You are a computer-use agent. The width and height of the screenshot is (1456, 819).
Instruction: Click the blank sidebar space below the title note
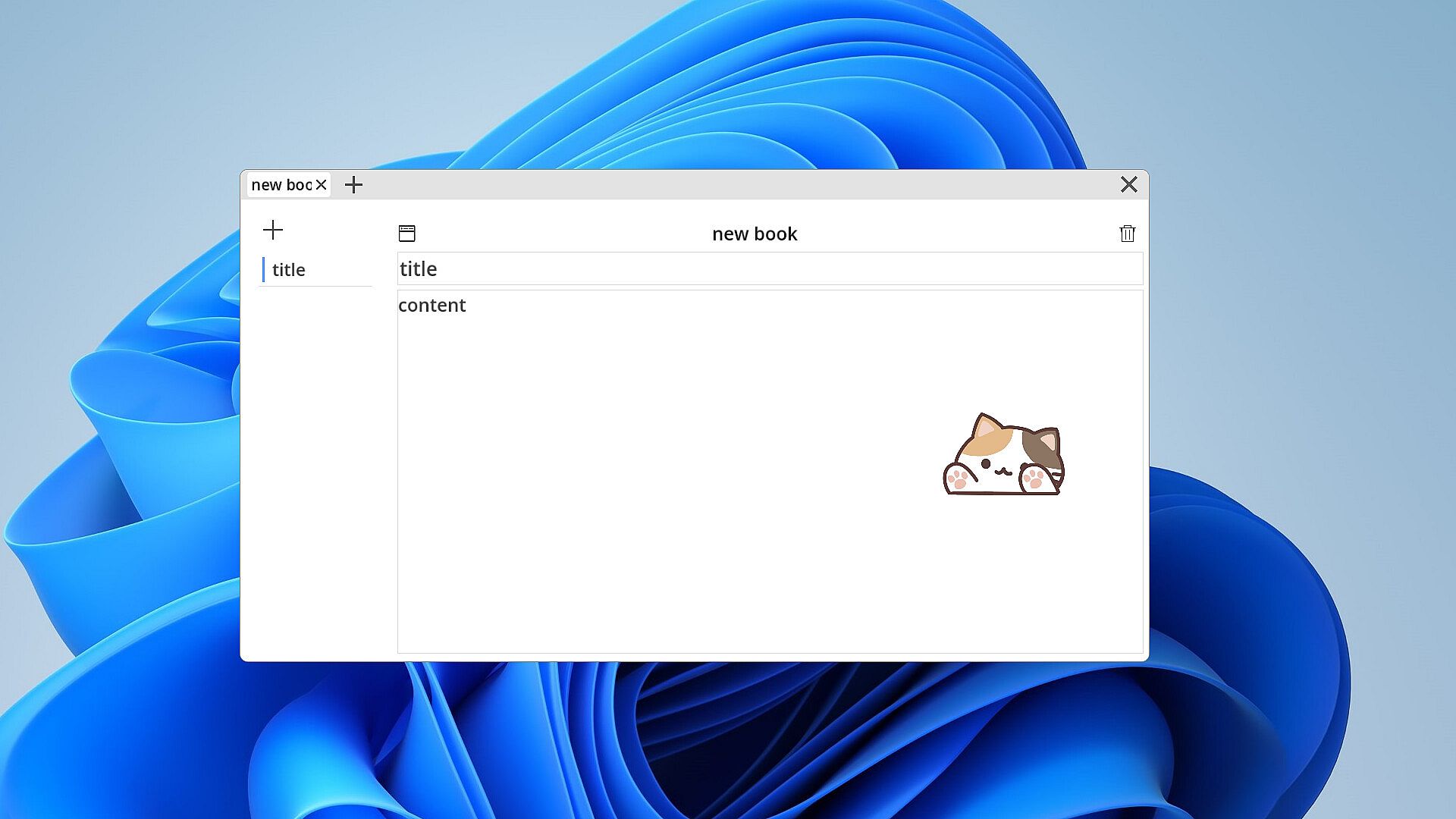coord(315,455)
